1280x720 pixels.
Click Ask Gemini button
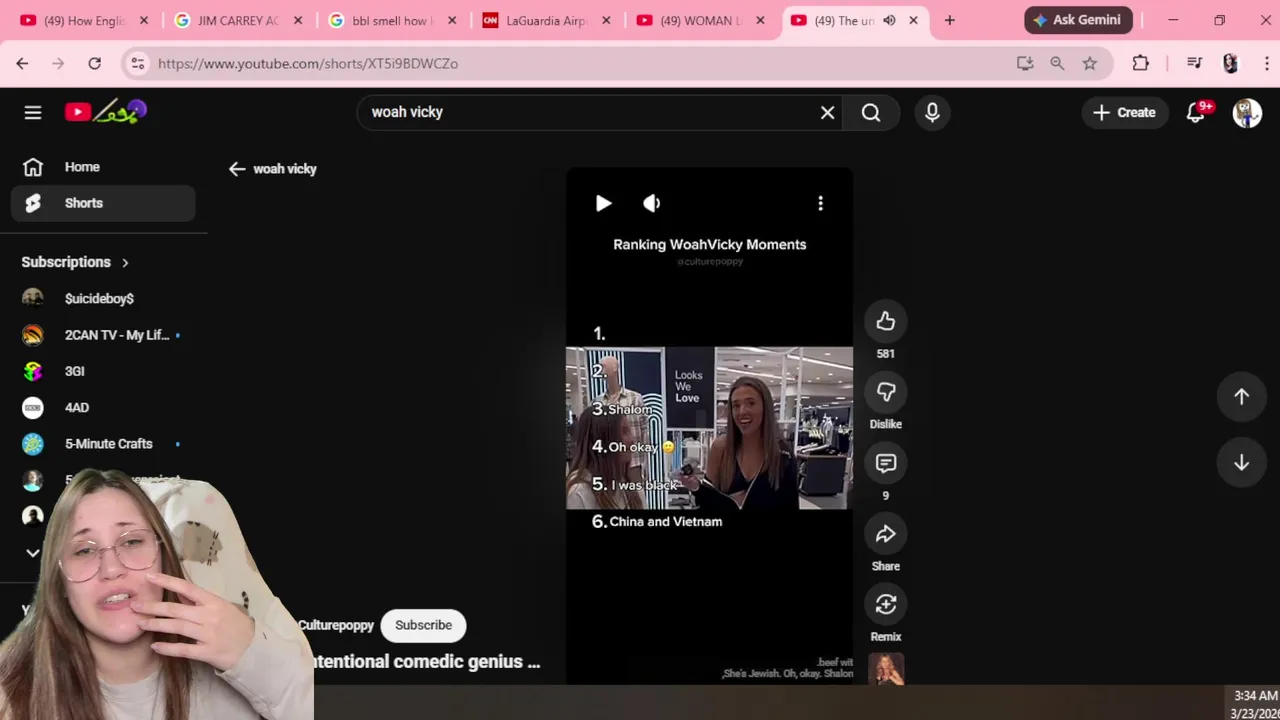(1078, 20)
